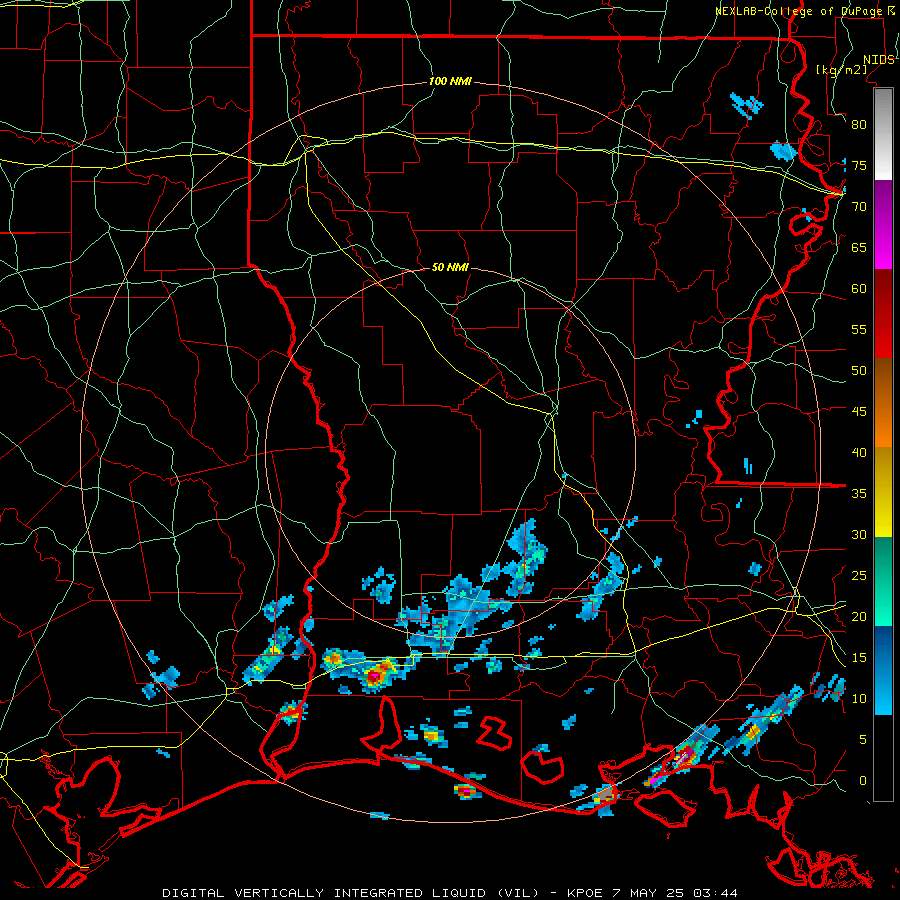Click the 15 value on the color scale
The height and width of the screenshot is (900, 900).
pos(859,658)
